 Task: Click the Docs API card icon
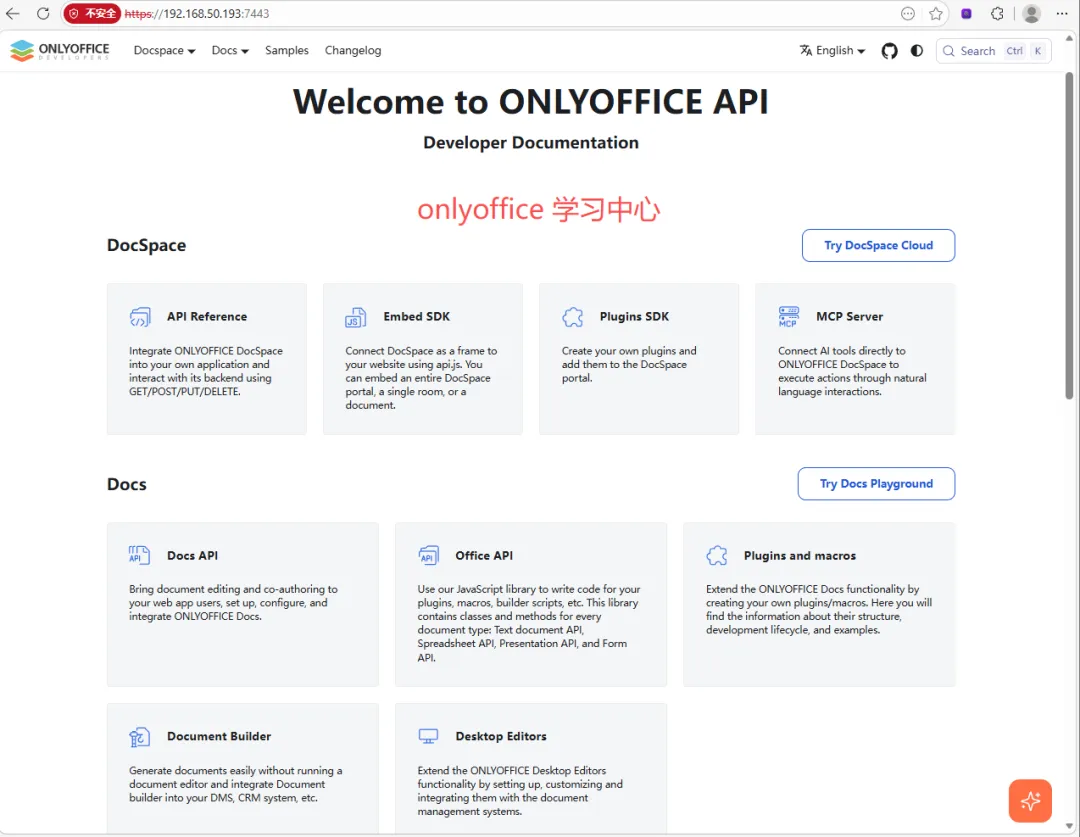coord(139,555)
